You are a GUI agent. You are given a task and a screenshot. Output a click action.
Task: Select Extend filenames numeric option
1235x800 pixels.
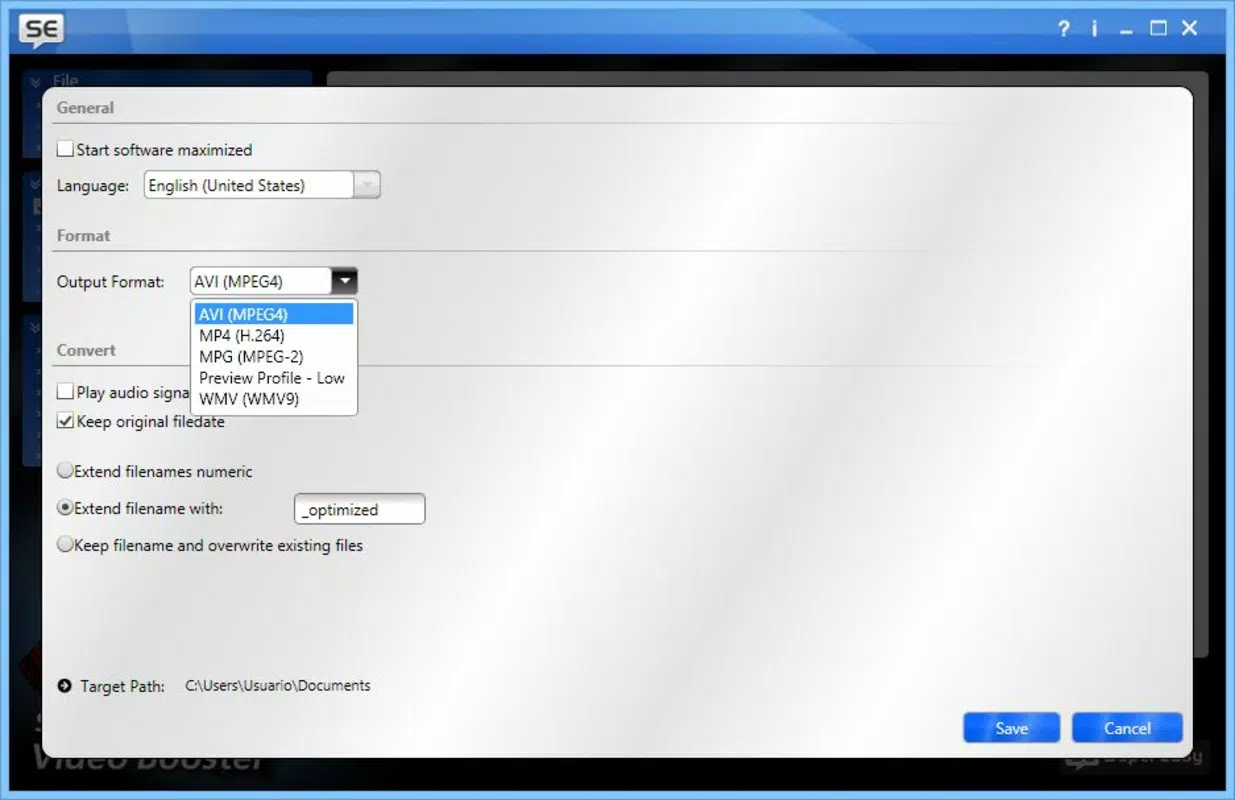(65, 471)
